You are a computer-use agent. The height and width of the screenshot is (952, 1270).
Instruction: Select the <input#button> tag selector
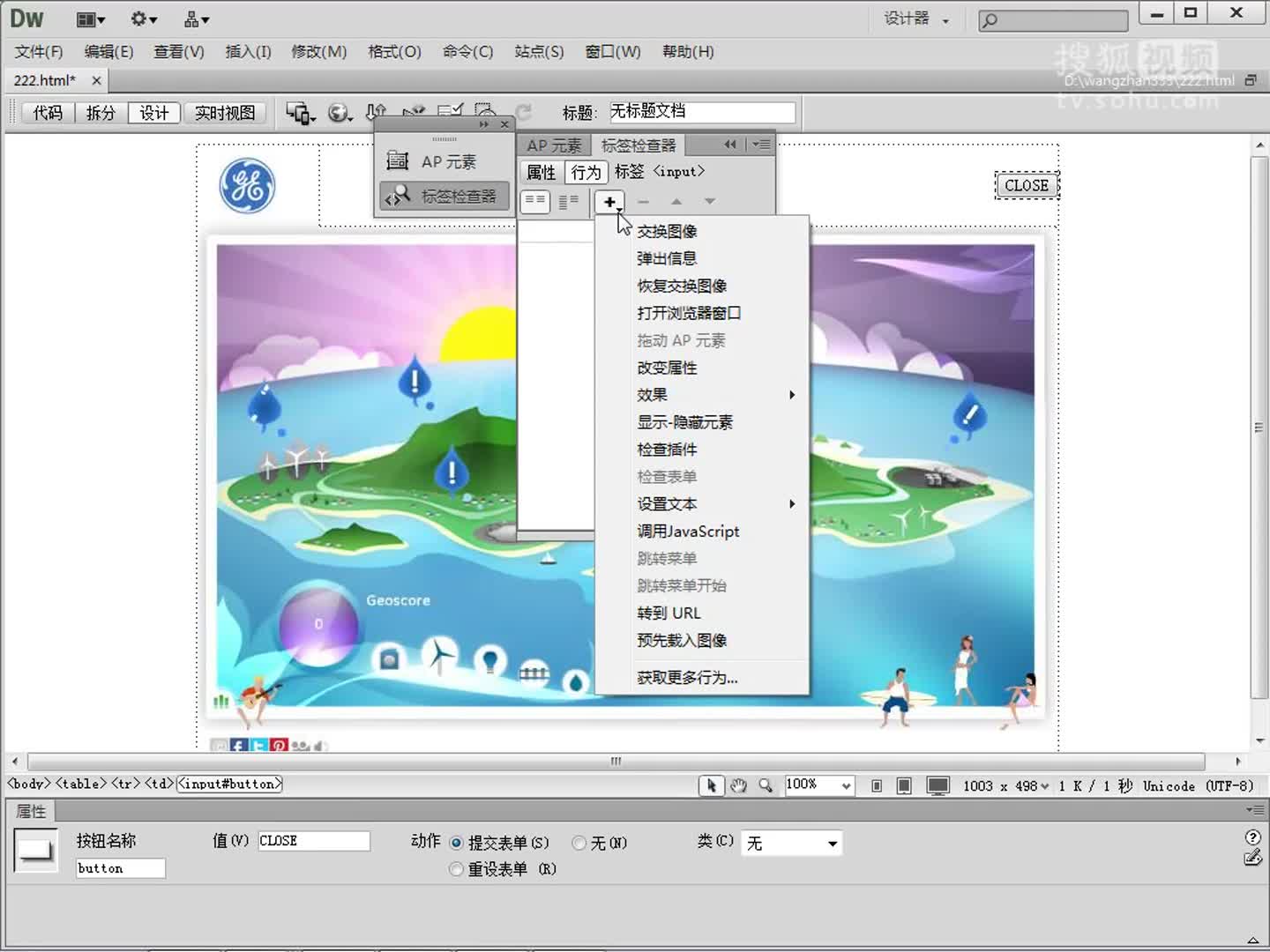click(x=229, y=784)
